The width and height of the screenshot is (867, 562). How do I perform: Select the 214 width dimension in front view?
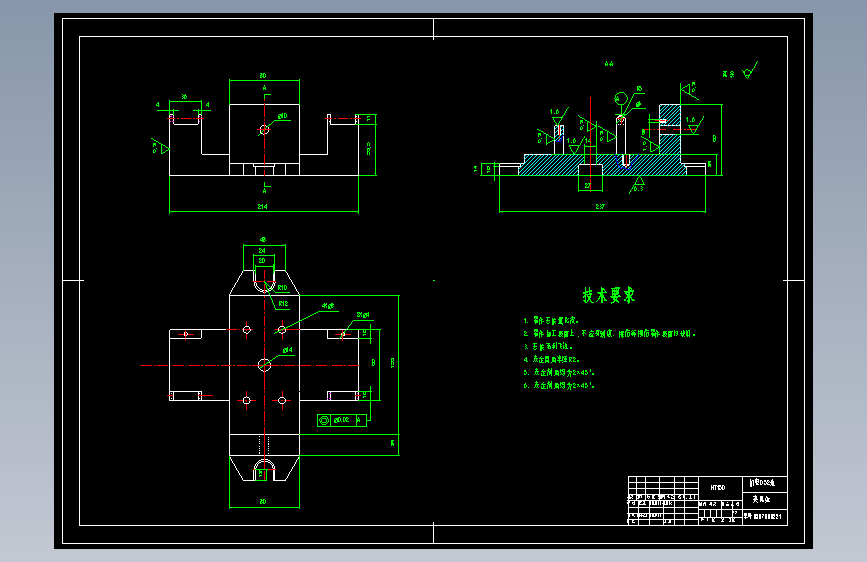pos(263,206)
